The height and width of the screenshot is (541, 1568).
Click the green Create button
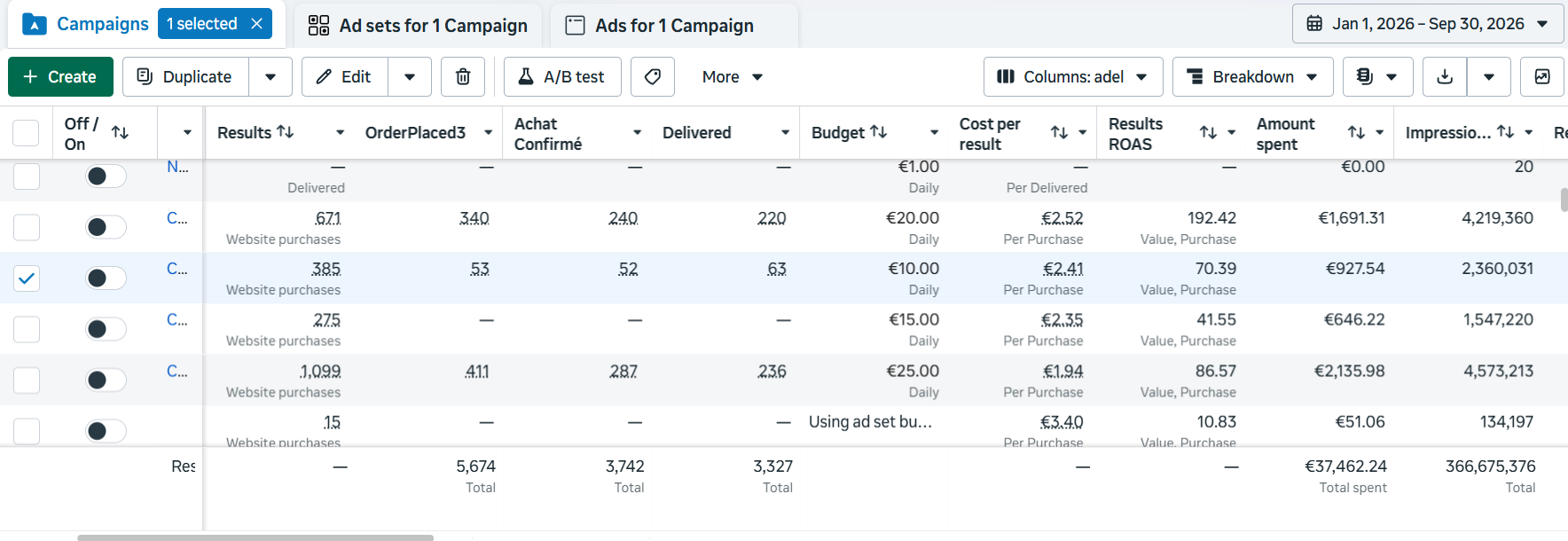[60, 77]
